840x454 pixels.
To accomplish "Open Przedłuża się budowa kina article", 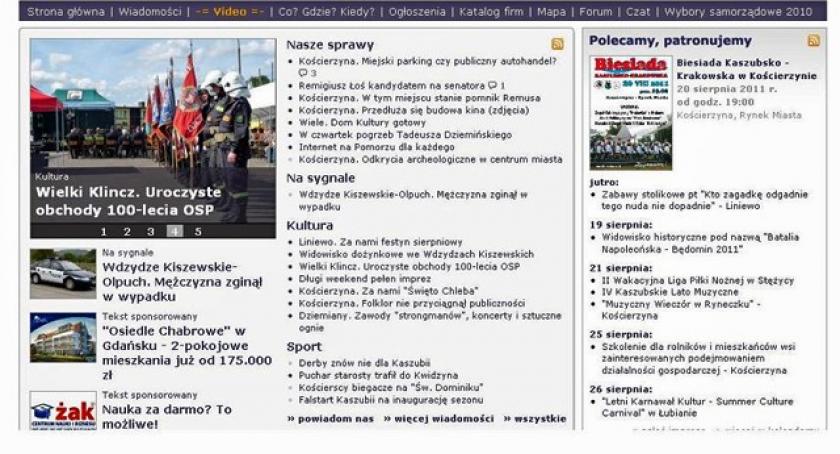I will click(x=414, y=110).
